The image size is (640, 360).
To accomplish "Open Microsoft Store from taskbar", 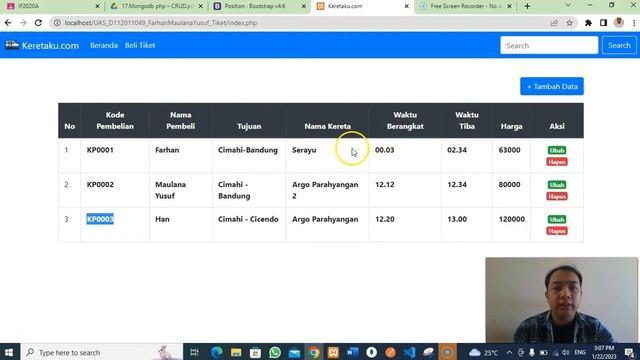I will 256,352.
